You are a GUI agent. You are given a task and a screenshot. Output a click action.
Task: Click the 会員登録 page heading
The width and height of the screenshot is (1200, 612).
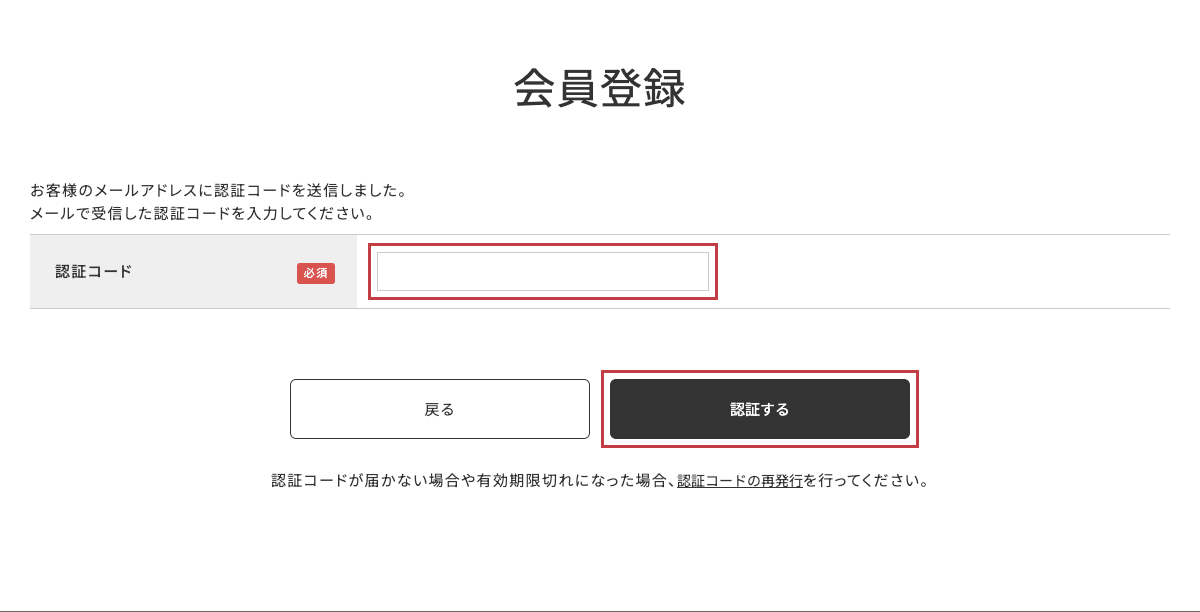click(600, 86)
